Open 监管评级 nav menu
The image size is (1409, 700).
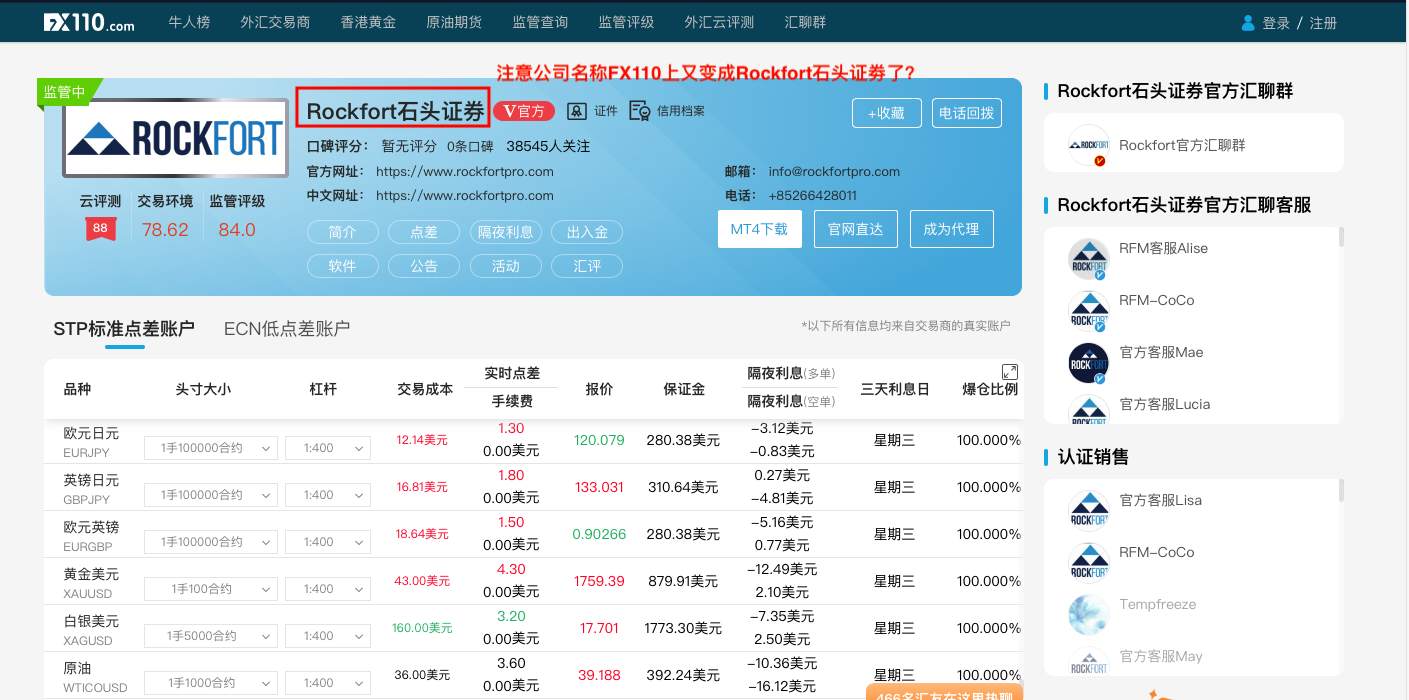point(626,22)
